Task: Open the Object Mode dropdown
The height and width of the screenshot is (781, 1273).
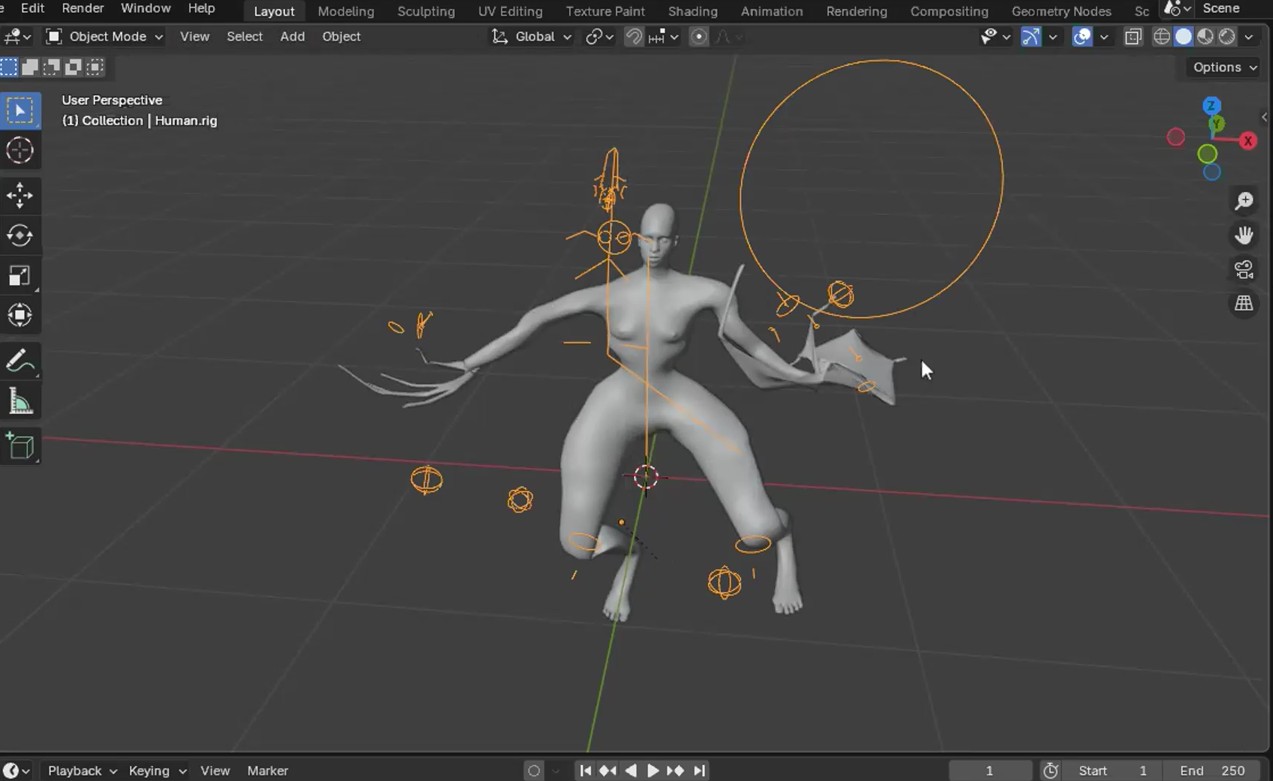Action: pos(104,37)
